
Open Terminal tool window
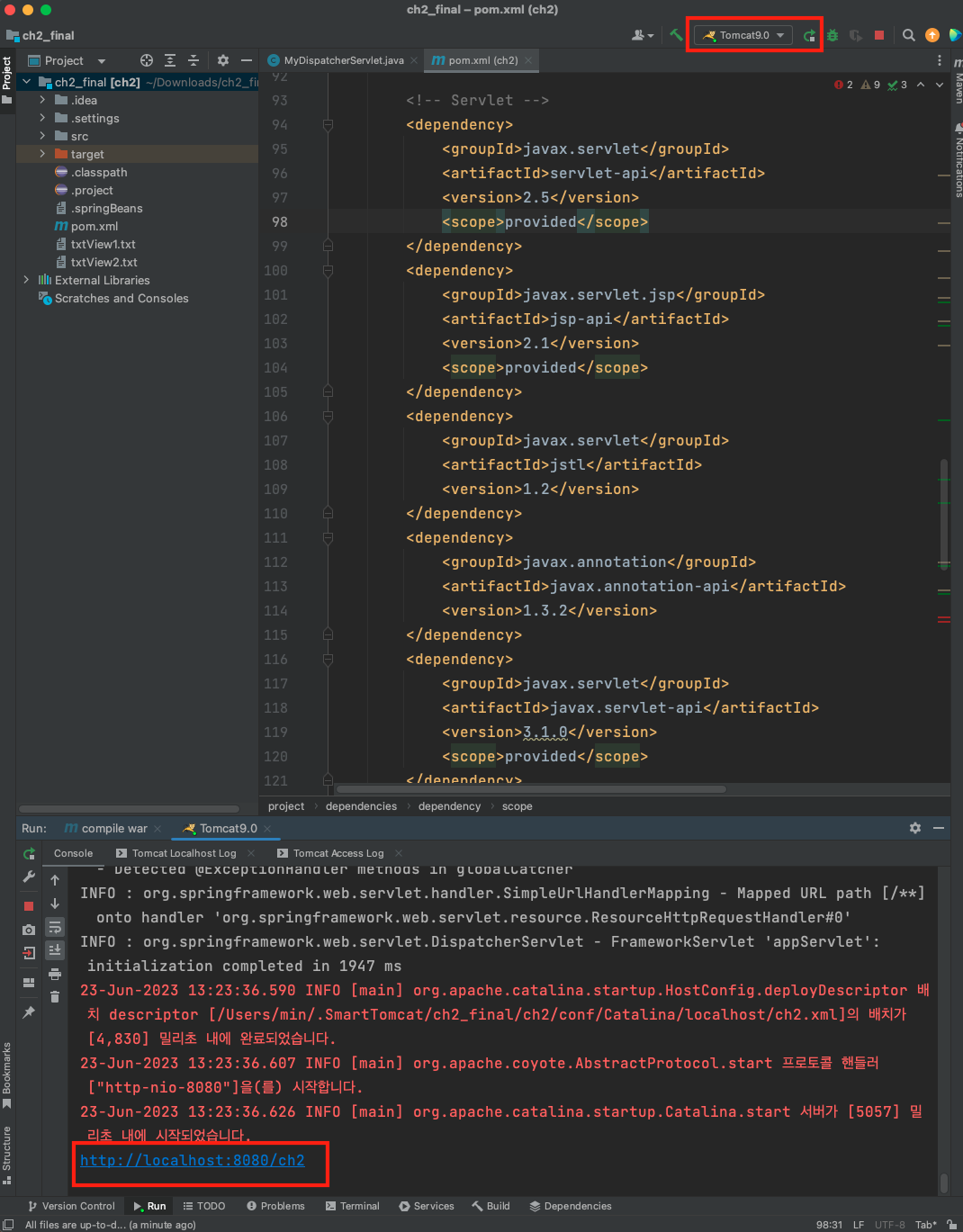coord(353,1206)
